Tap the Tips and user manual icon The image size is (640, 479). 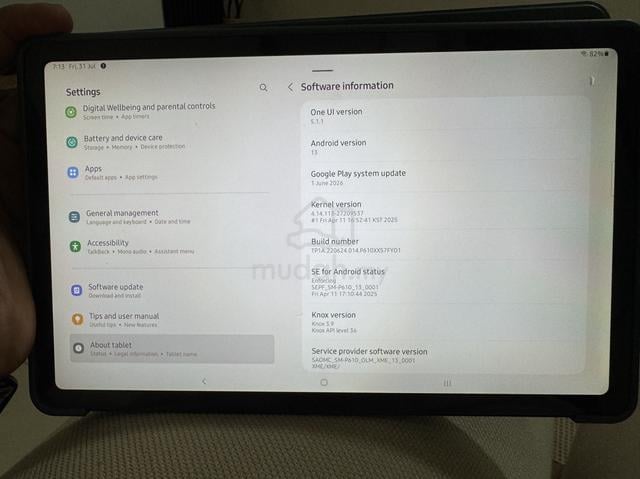coord(78,319)
